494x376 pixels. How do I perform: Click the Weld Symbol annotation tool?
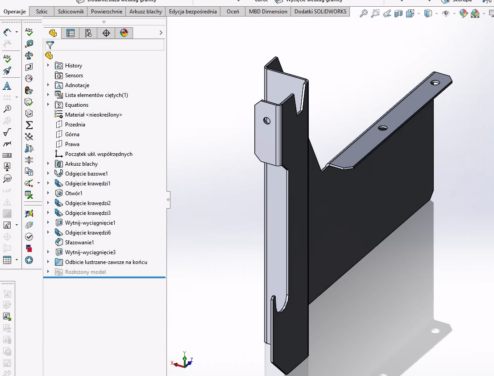[x=7, y=144]
